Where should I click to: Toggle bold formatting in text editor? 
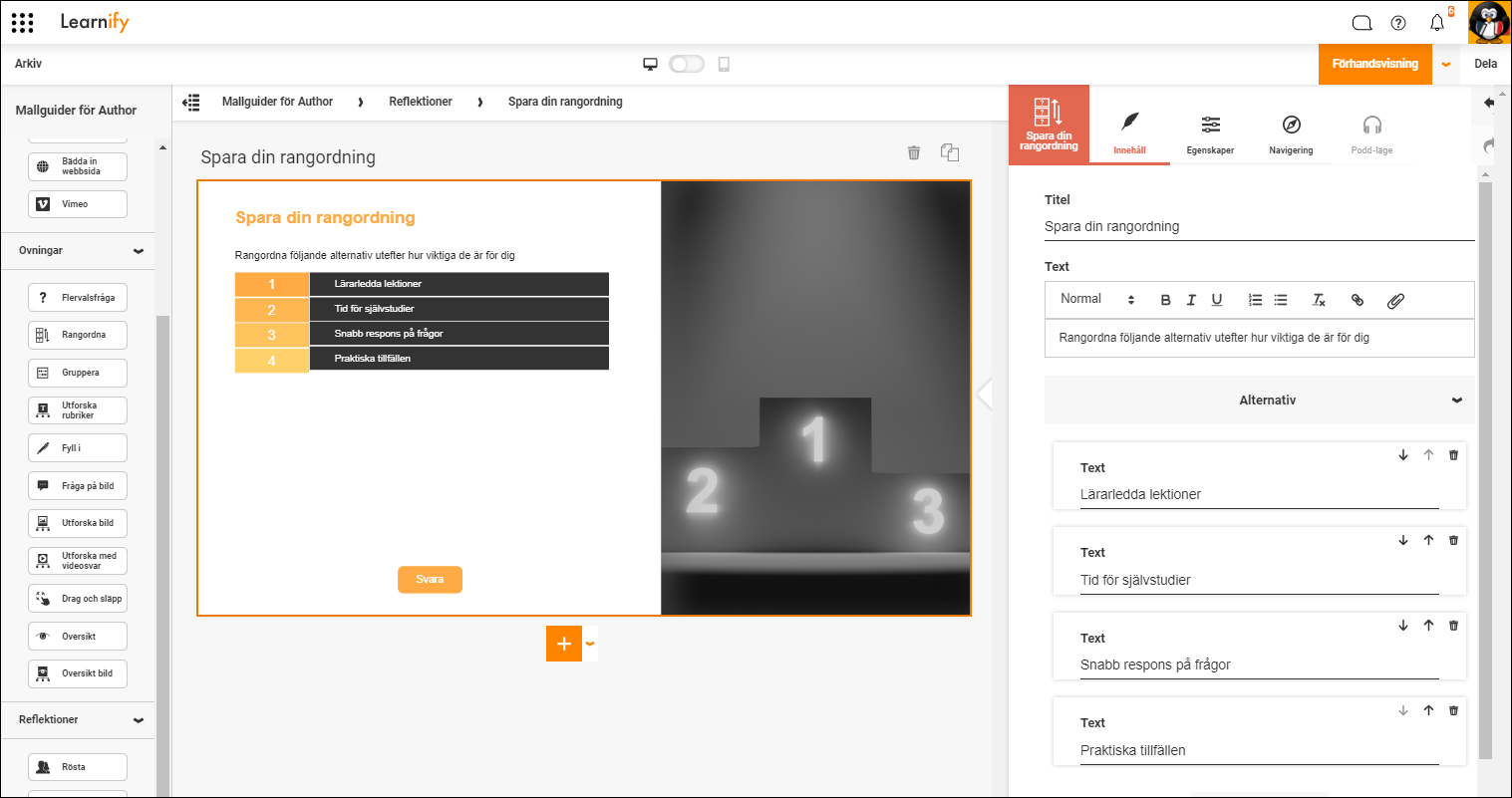1166,300
